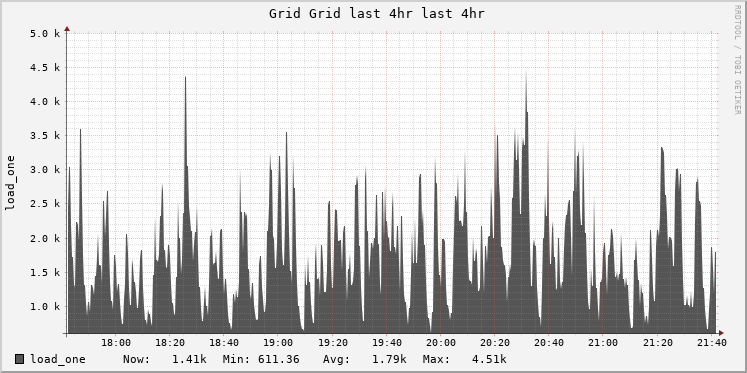Click the RRDTOOL / TOBI OETIKER watermark

(737, 60)
